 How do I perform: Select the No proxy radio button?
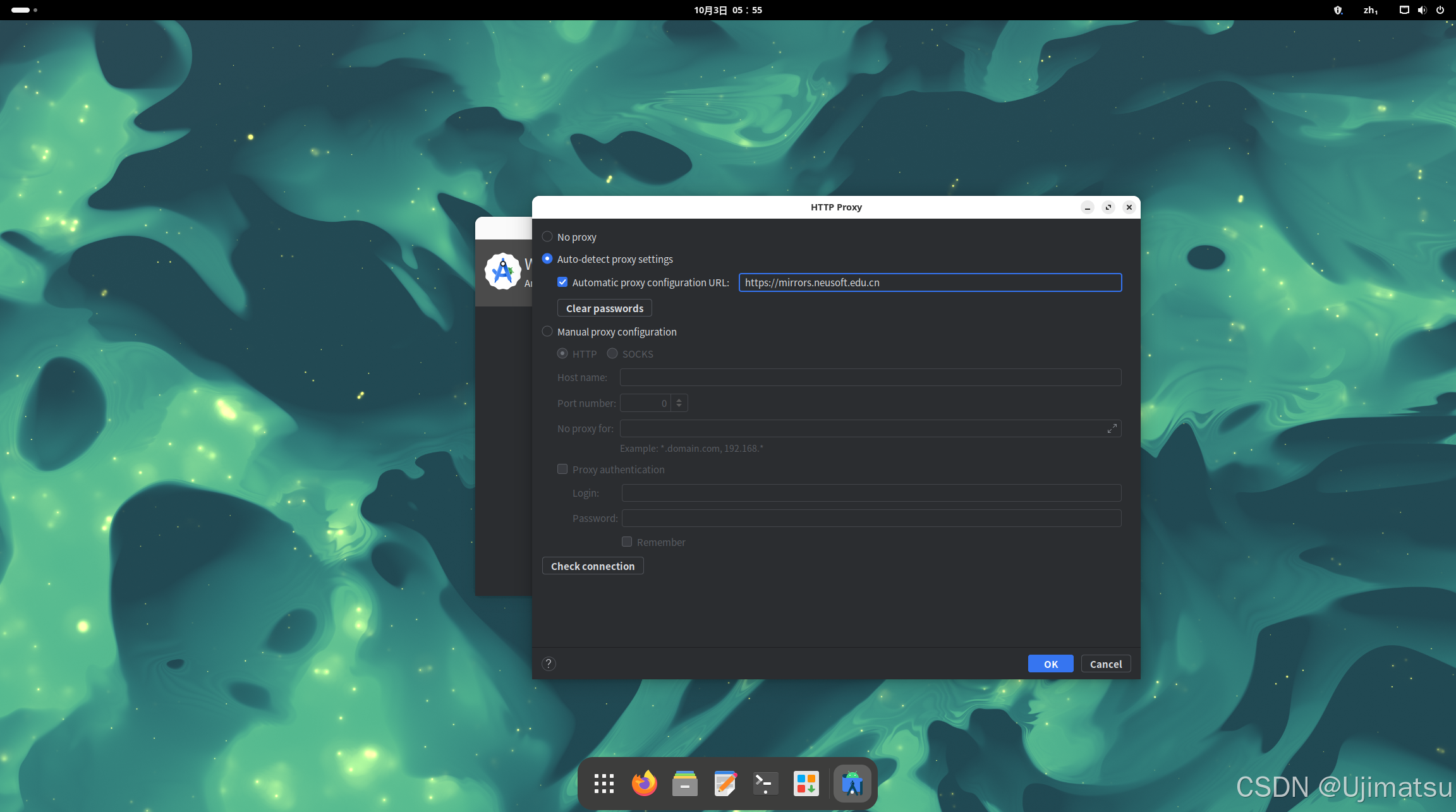[x=547, y=237]
